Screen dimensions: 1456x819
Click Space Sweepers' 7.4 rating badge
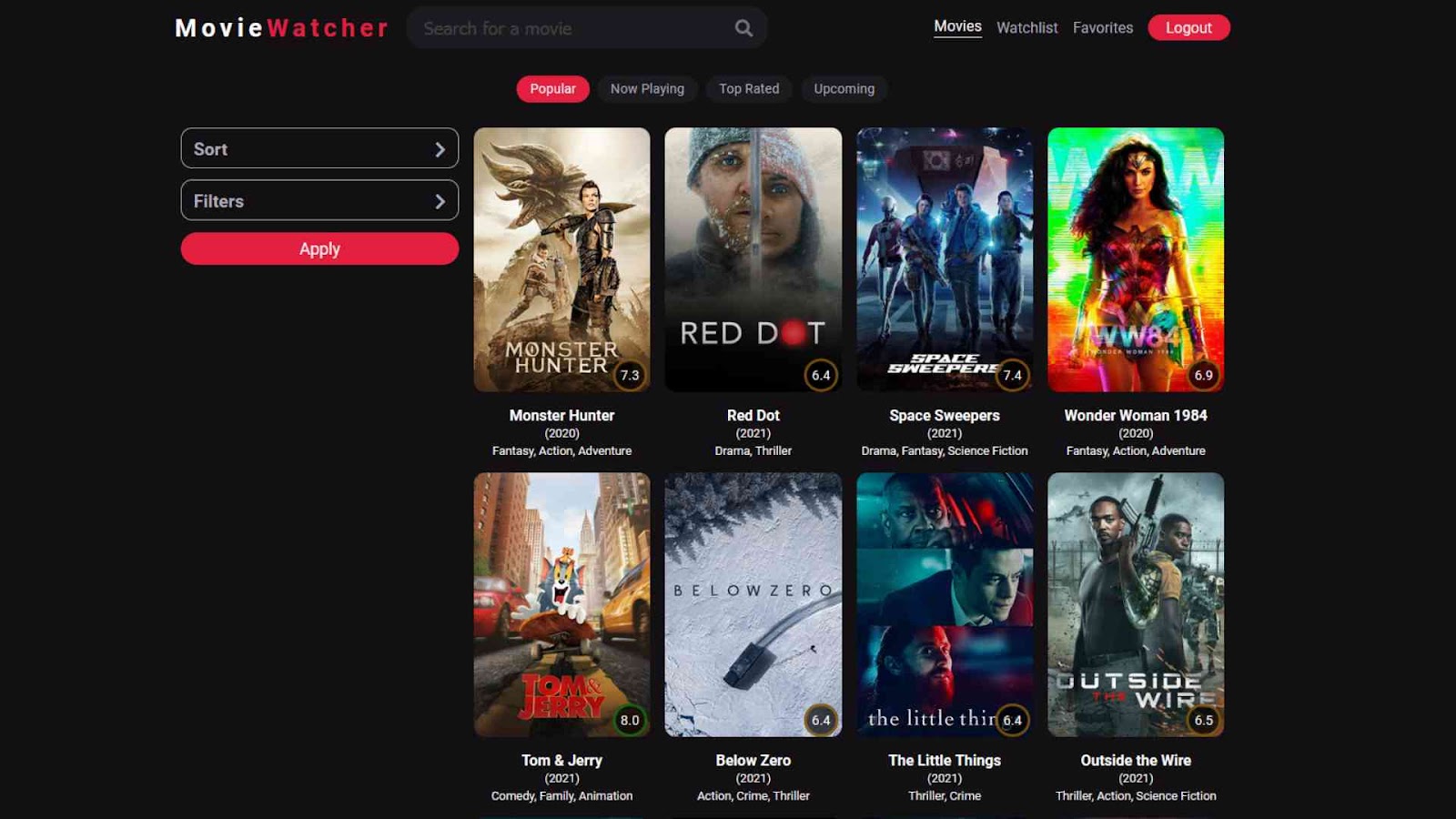pos(1012,375)
